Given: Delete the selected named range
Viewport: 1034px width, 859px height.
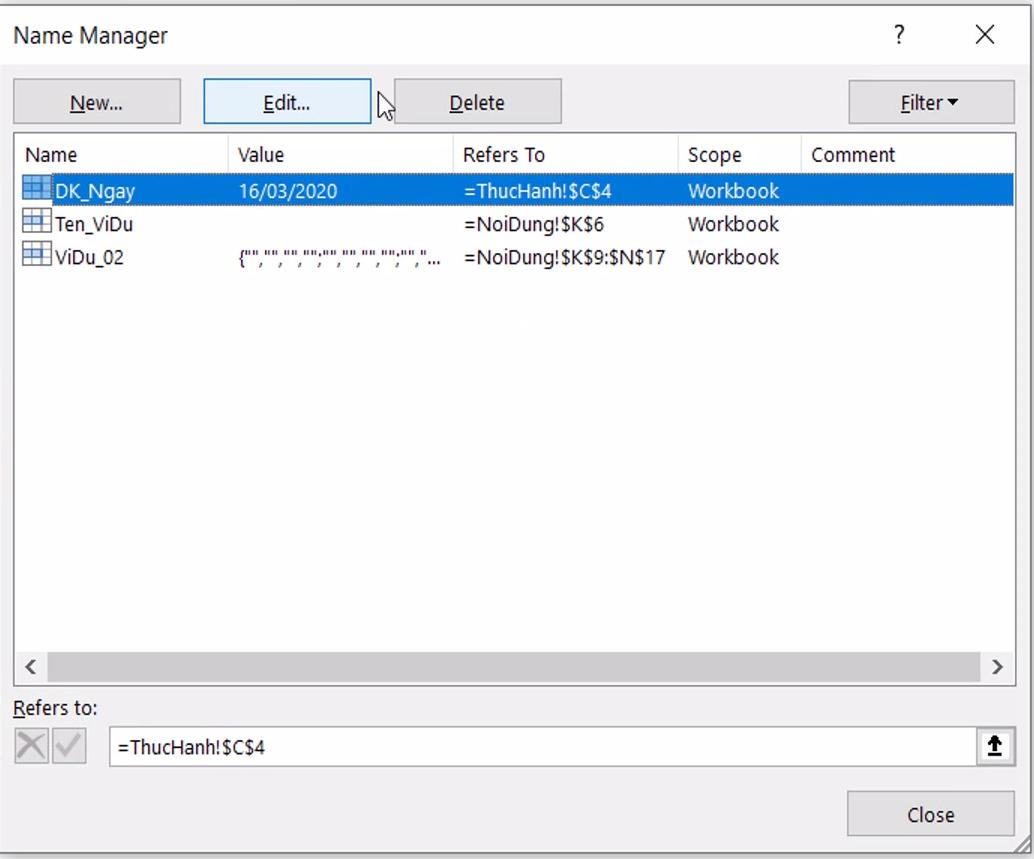Looking at the screenshot, I should point(477,101).
